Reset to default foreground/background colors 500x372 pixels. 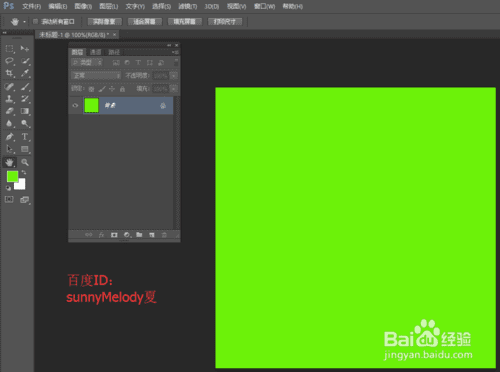pos(8,188)
